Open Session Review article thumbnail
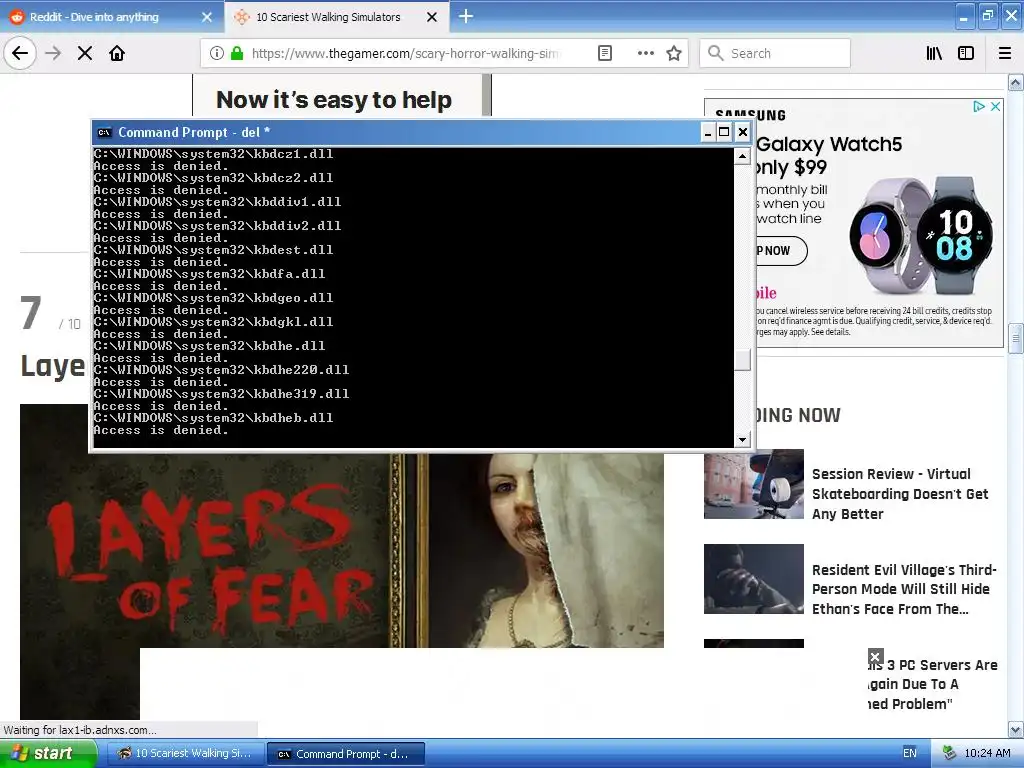This screenshot has width=1024, height=768. click(x=754, y=484)
